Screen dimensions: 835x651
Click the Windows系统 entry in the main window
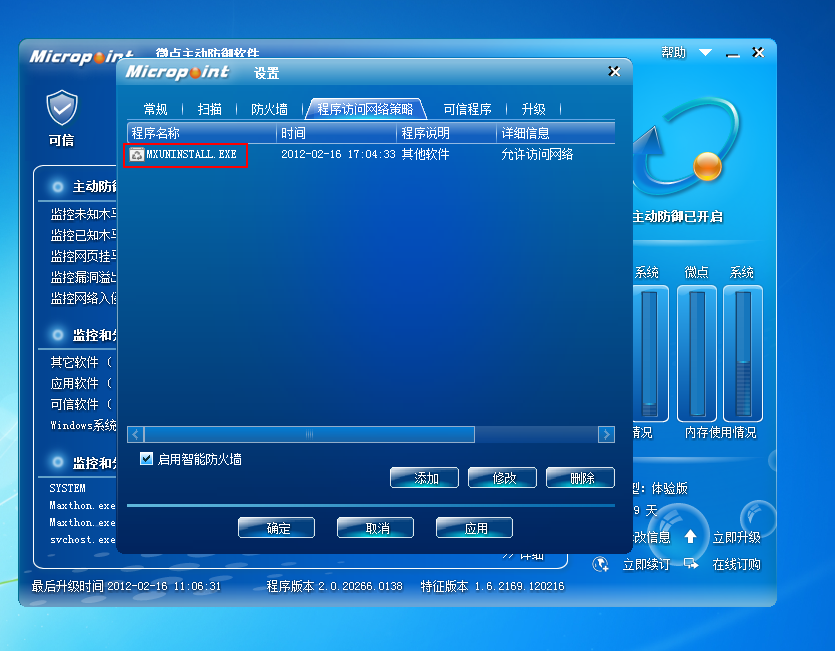[x=83, y=425]
